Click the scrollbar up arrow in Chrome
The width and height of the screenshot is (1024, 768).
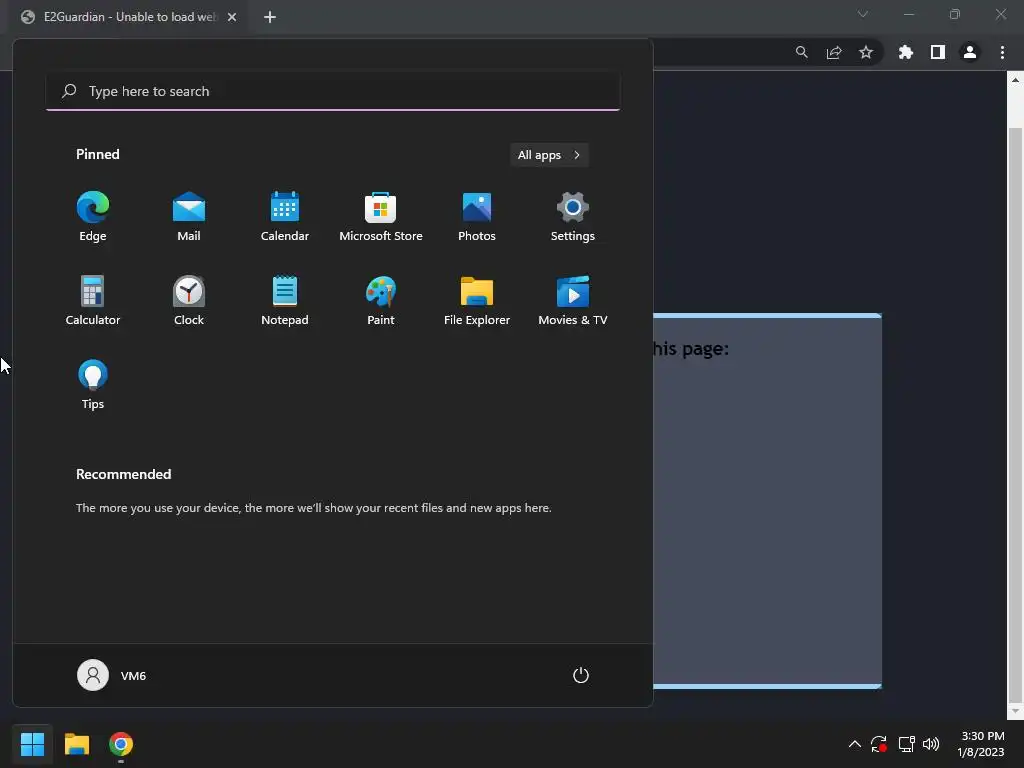click(x=1015, y=80)
